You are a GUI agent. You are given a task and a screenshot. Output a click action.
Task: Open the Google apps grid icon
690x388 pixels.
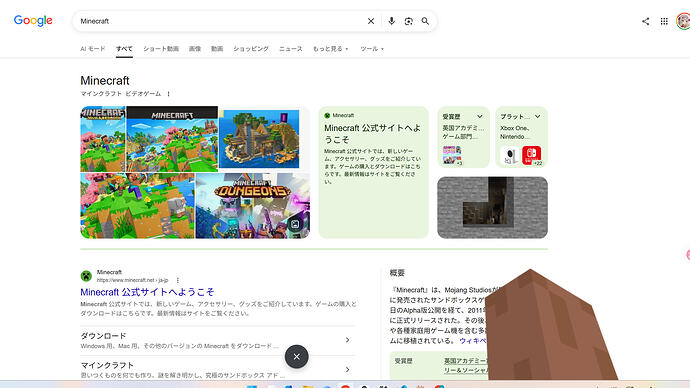pyautogui.click(x=664, y=21)
